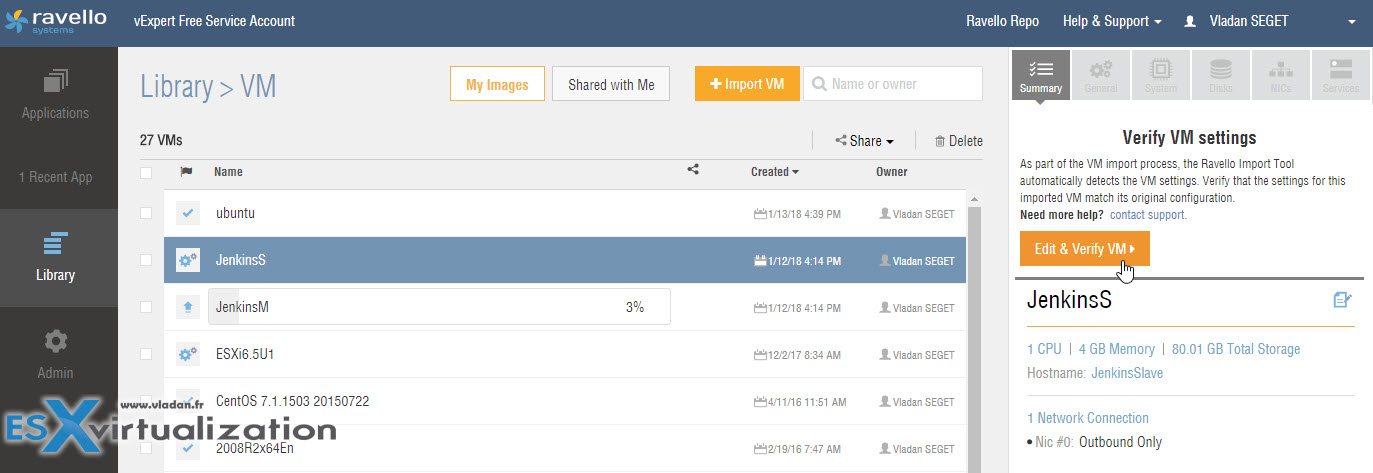Click the calendar icon in ubuntu row
Viewport: 1373px width, 473px height.
tap(759, 214)
